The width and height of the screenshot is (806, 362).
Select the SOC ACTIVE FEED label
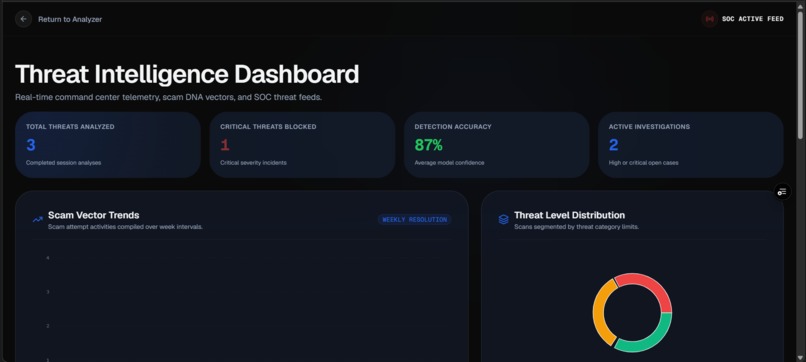click(753, 19)
